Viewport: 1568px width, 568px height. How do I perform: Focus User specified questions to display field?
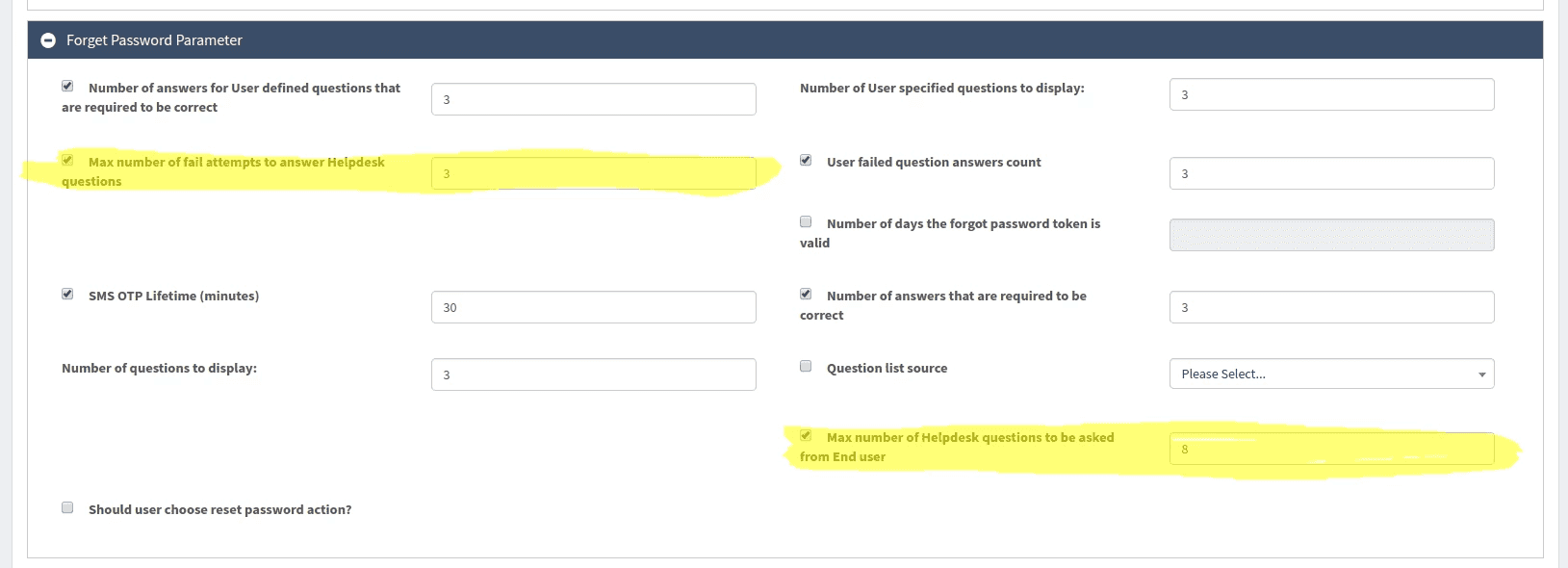pos(1331,94)
